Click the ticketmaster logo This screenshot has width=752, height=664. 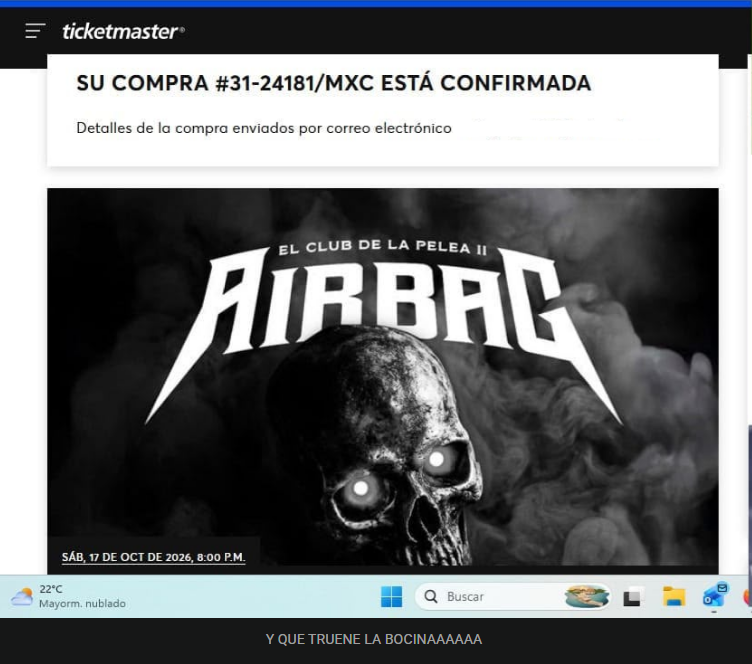[123, 32]
